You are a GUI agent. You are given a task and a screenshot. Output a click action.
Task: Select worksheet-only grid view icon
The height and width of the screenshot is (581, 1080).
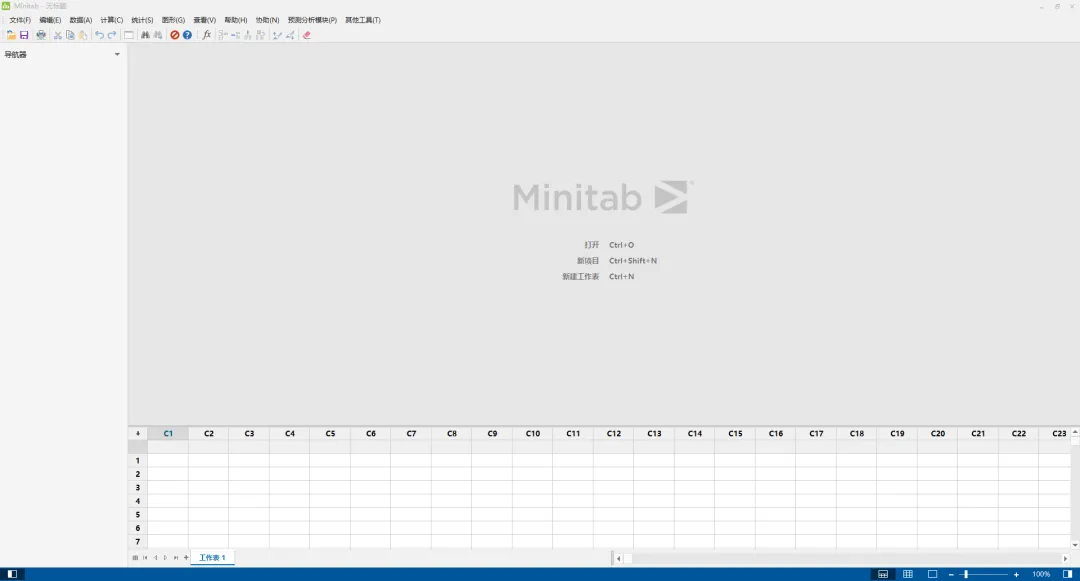(x=908, y=574)
